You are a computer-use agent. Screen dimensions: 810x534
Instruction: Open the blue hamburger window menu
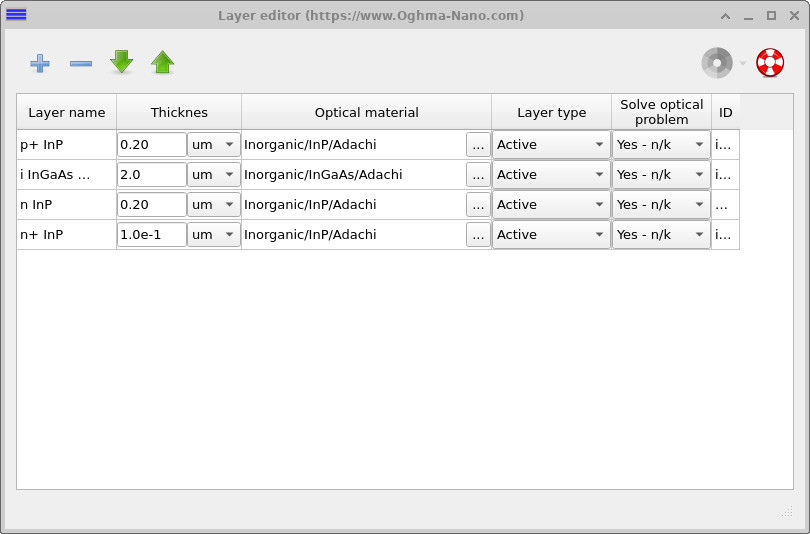click(x=16, y=14)
